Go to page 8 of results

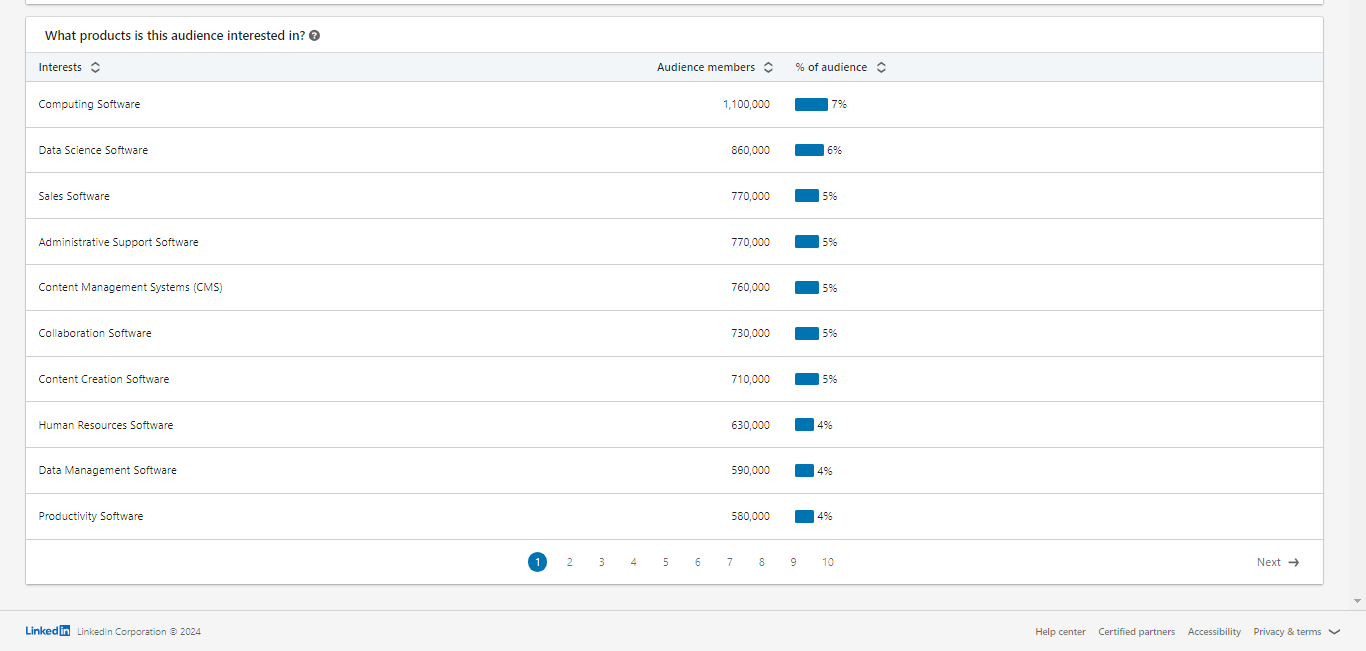coord(761,562)
